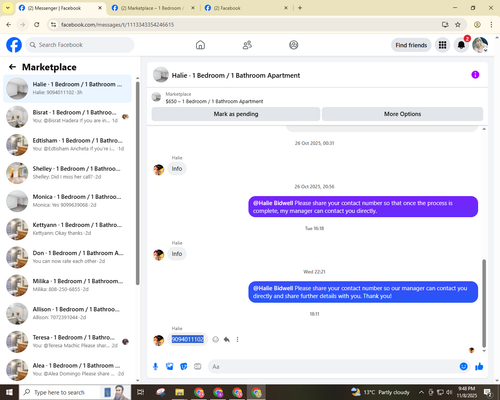The width and height of the screenshot is (500, 400).
Task: Open the Alea conversation
Action: point(67,370)
